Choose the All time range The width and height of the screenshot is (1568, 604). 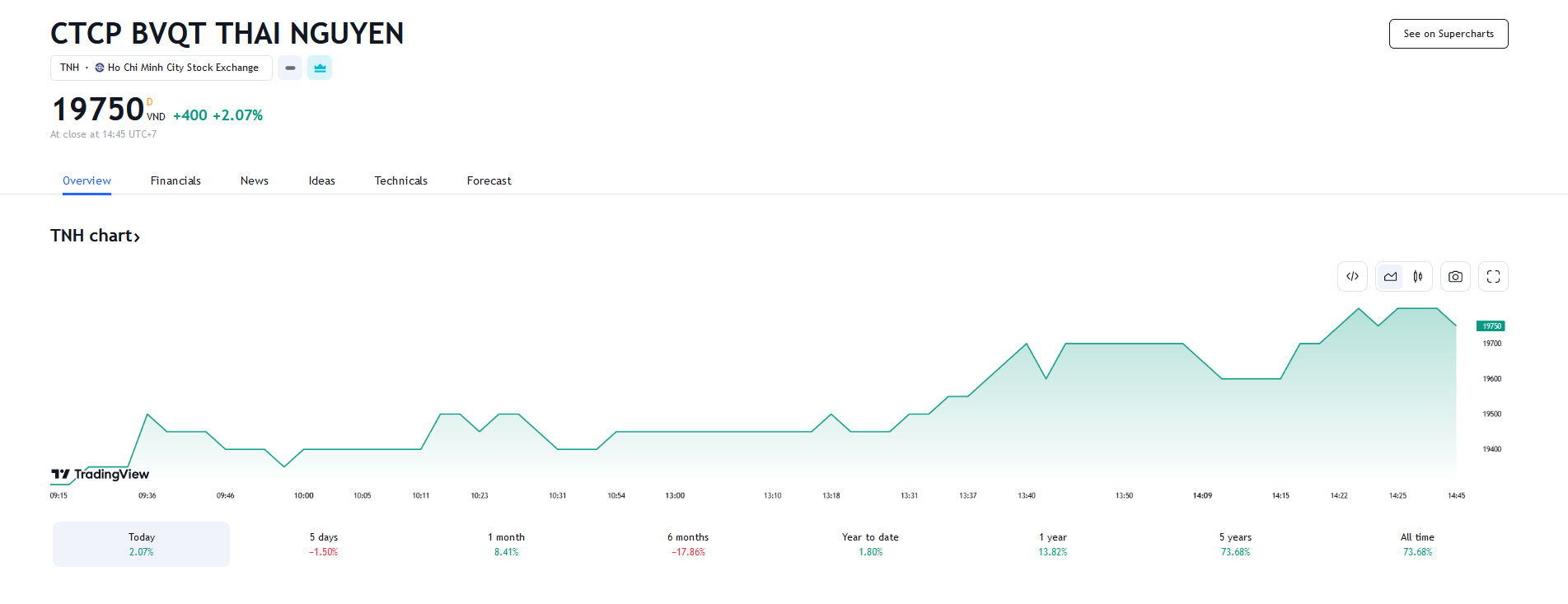(1417, 544)
